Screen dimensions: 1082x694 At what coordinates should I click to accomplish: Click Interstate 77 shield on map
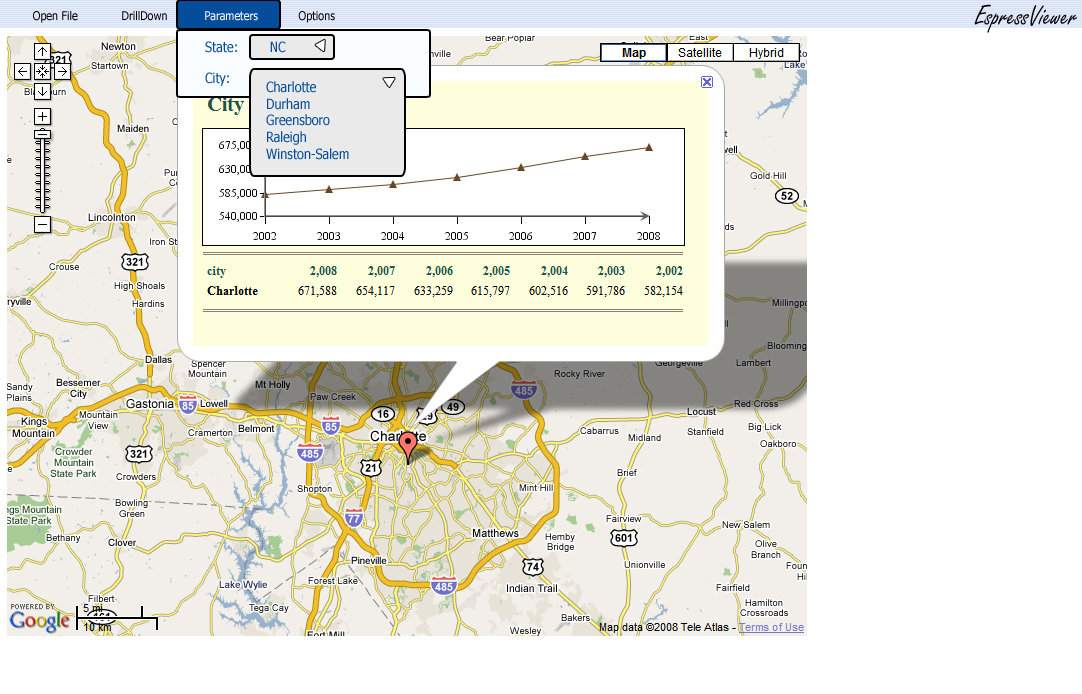[354, 517]
